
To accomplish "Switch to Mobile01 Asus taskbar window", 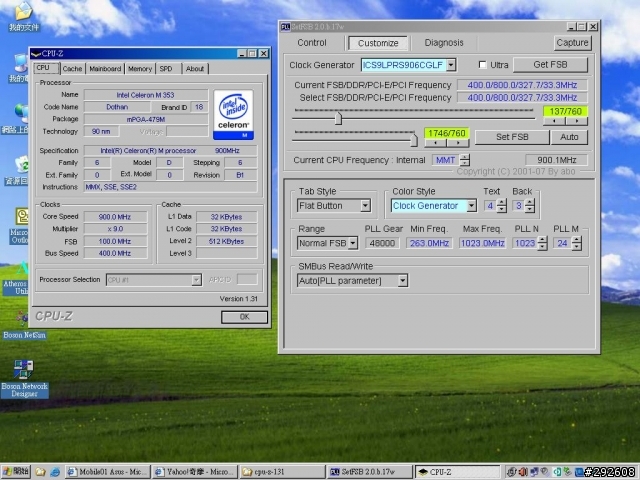I will point(107,472).
